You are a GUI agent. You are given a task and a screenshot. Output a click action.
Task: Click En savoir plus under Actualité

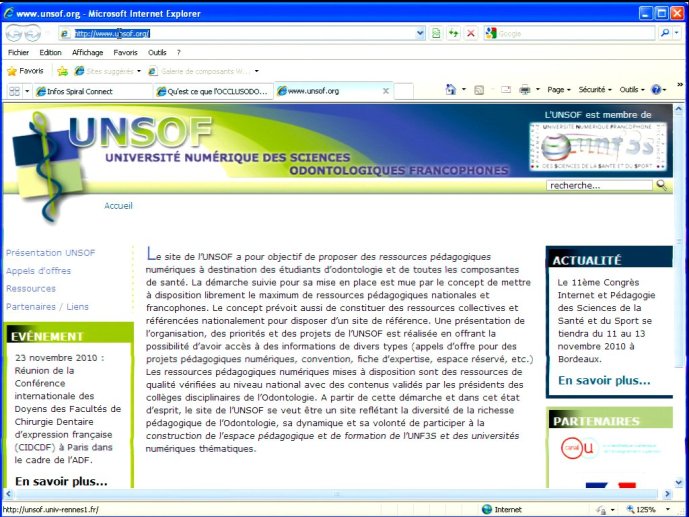(x=604, y=380)
